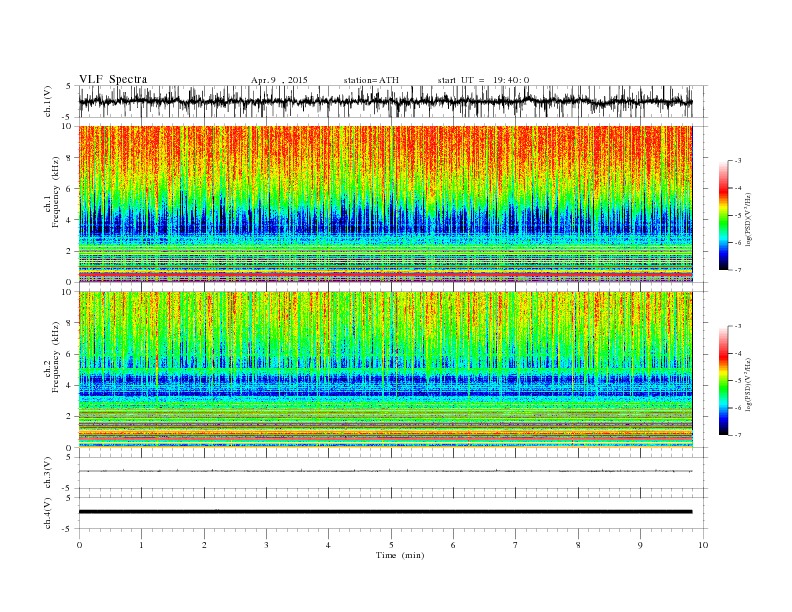Click inside the ch.1 frequency spectrogram
Image resolution: width=792 pixels, height=612 pixels.
click(385, 204)
